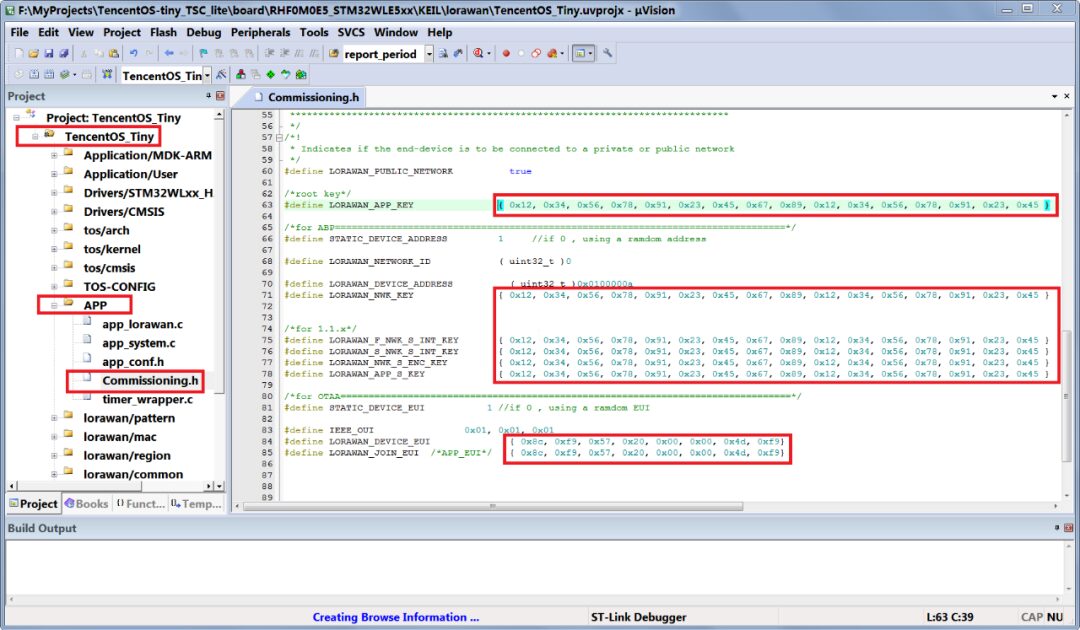Select app_lorawan.c in the project tree

click(x=143, y=324)
